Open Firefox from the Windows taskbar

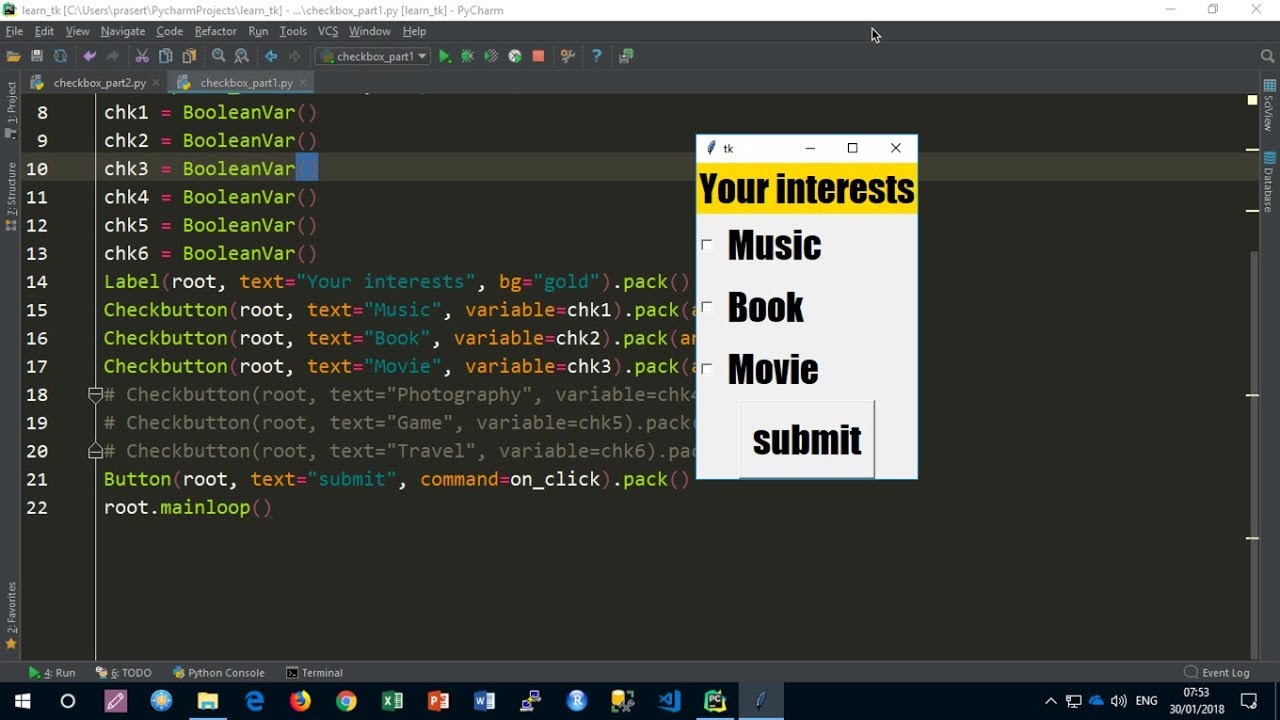(x=300, y=701)
